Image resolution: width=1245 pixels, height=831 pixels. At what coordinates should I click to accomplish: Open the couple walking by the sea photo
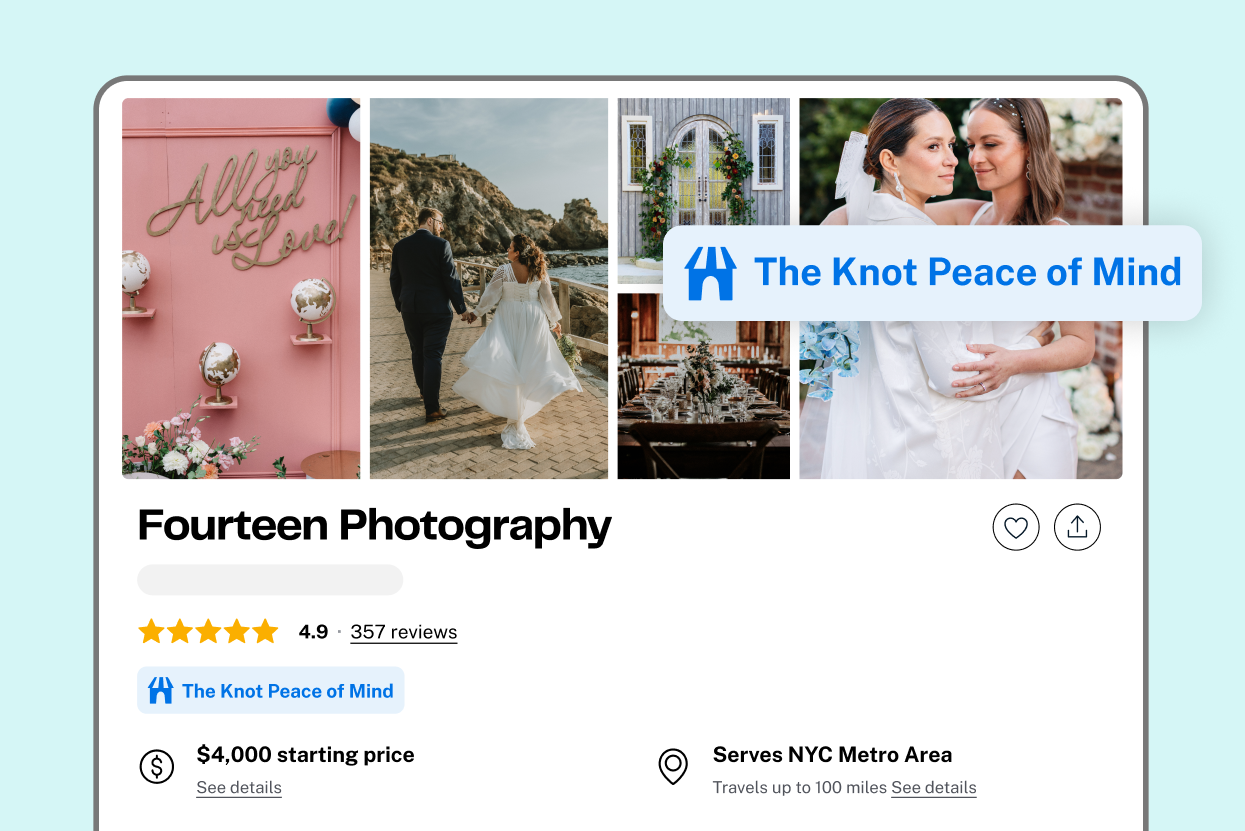point(489,288)
